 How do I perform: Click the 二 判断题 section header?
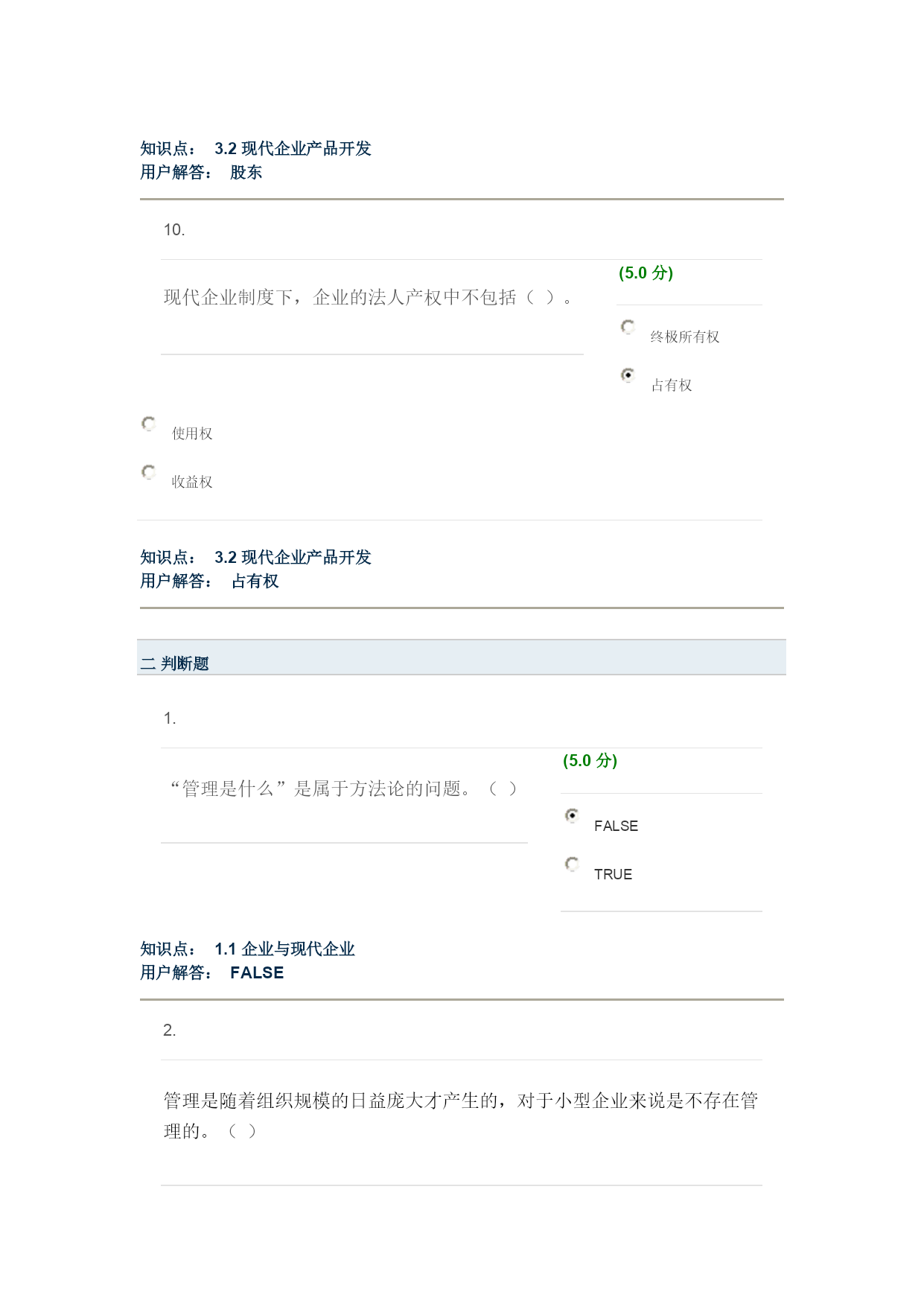tap(462, 657)
